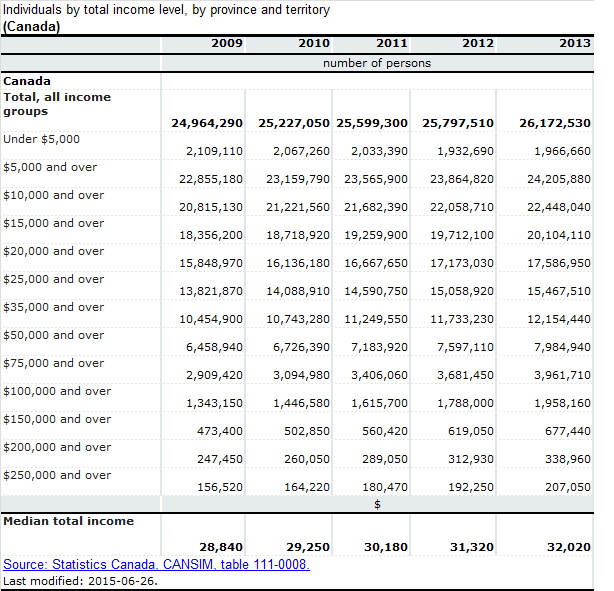Open the Statistics Canada CANSIM source link
Image resolution: width=614 pixels, height=591 pixels.
(156, 565)
